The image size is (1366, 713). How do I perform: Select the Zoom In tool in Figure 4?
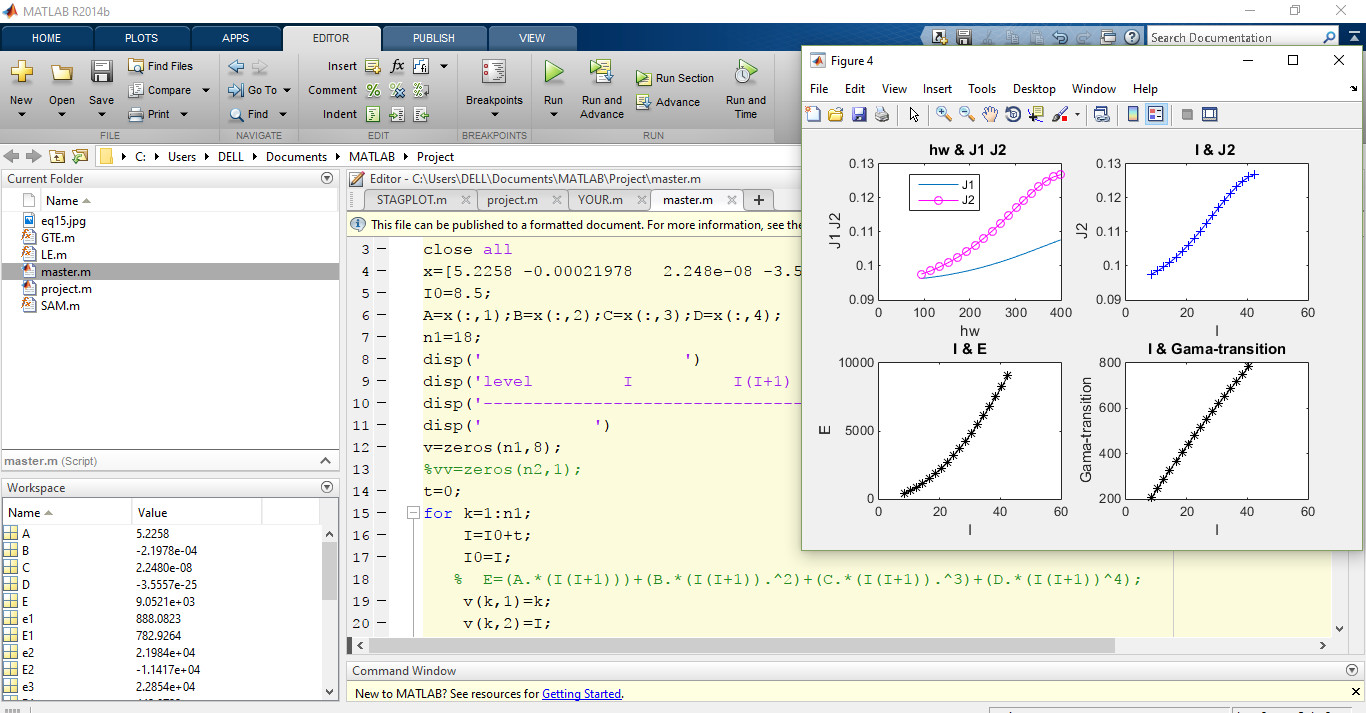pyautogui.click(x=943, y=114)
